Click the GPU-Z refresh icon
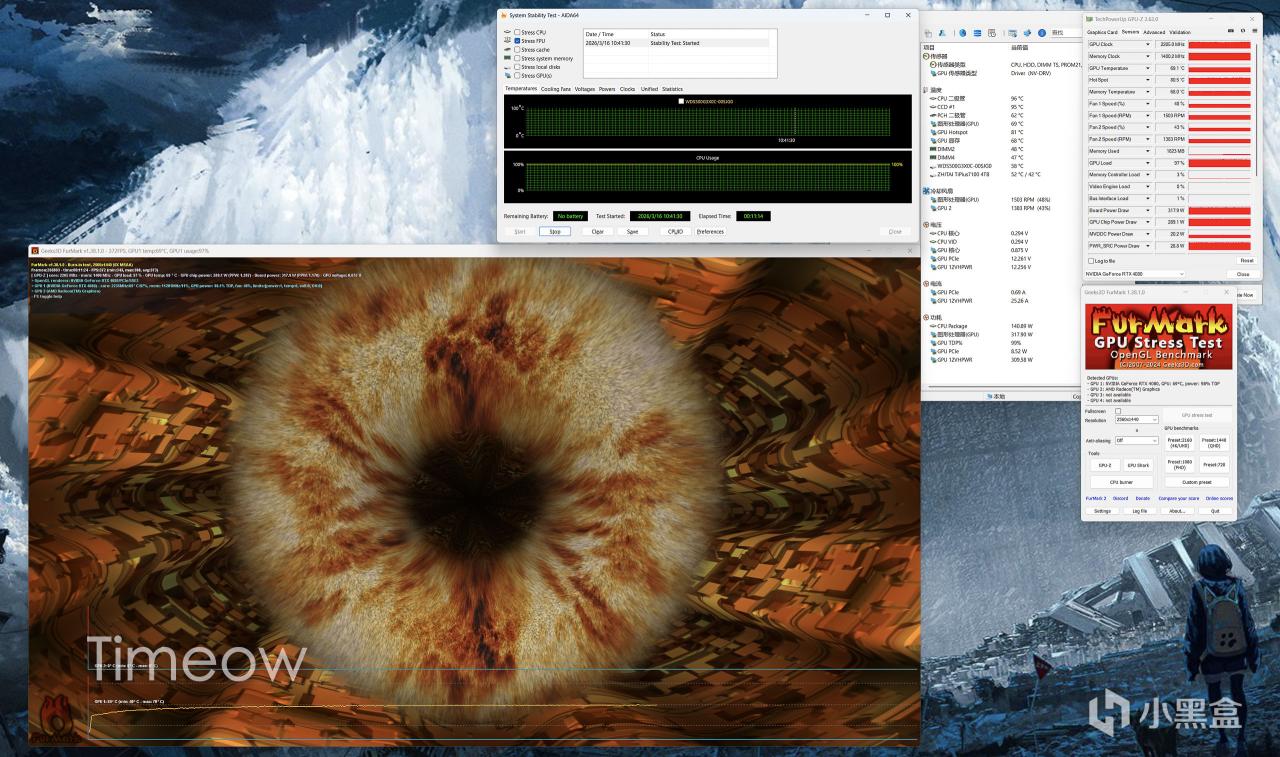Screen dimensions: 1280x757 point(1243,32)
